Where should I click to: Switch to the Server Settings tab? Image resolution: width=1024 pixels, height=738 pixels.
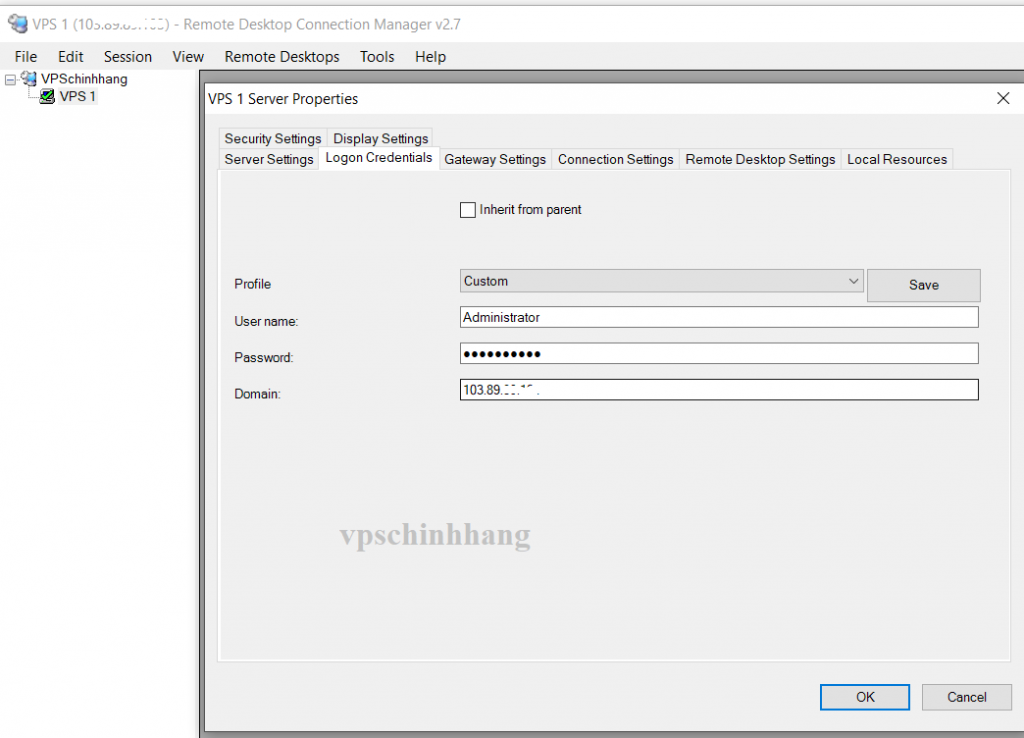pos(269,159)
